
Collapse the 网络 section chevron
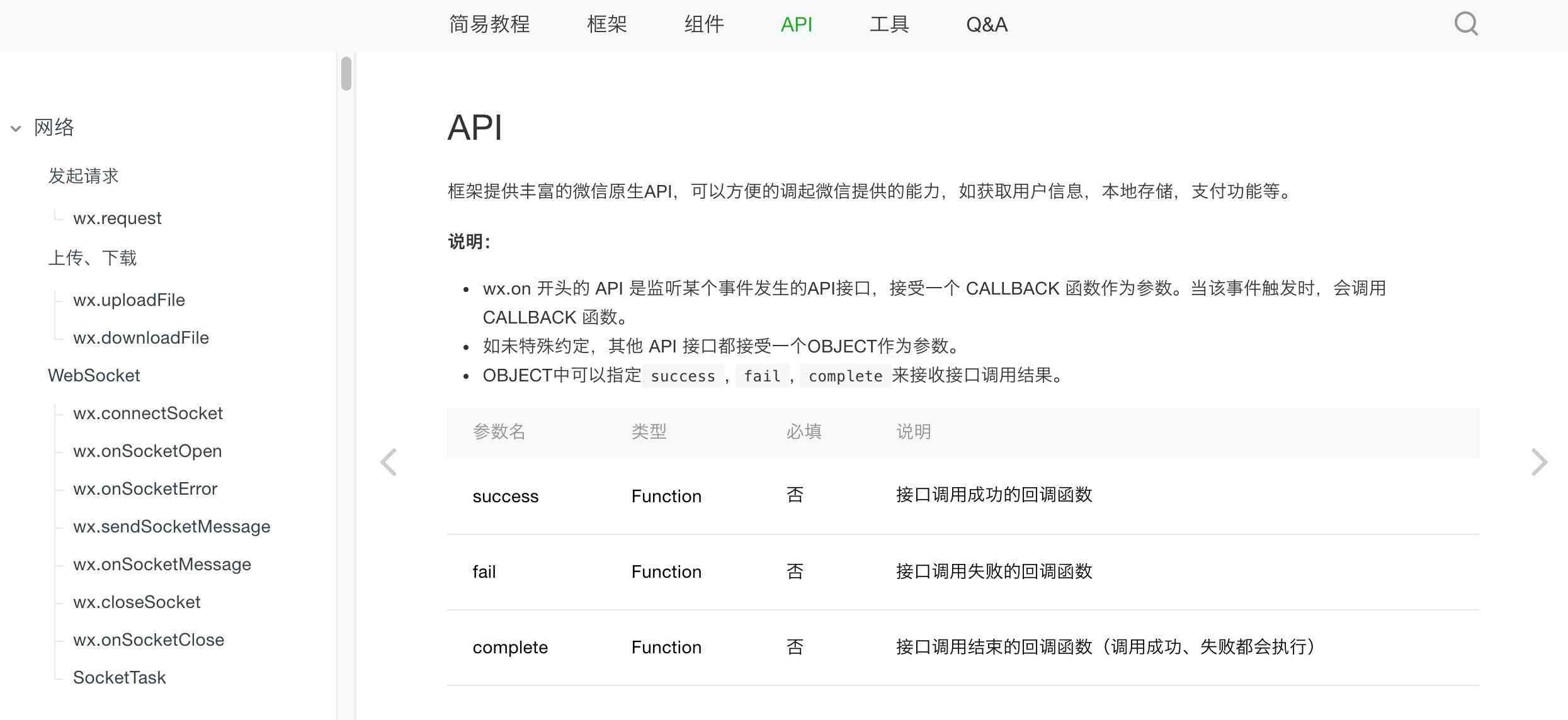16,128
